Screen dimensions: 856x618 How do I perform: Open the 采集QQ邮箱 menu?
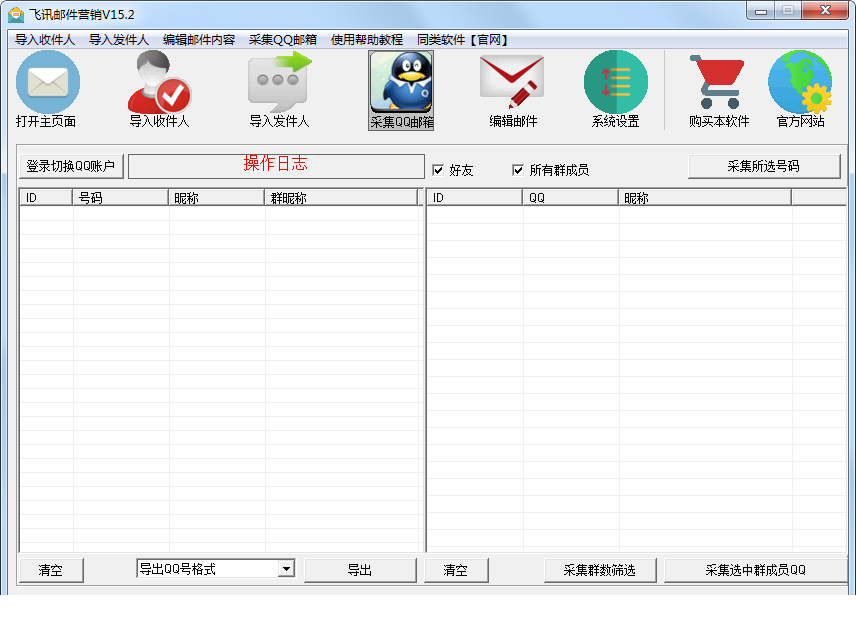pos(282,40)
